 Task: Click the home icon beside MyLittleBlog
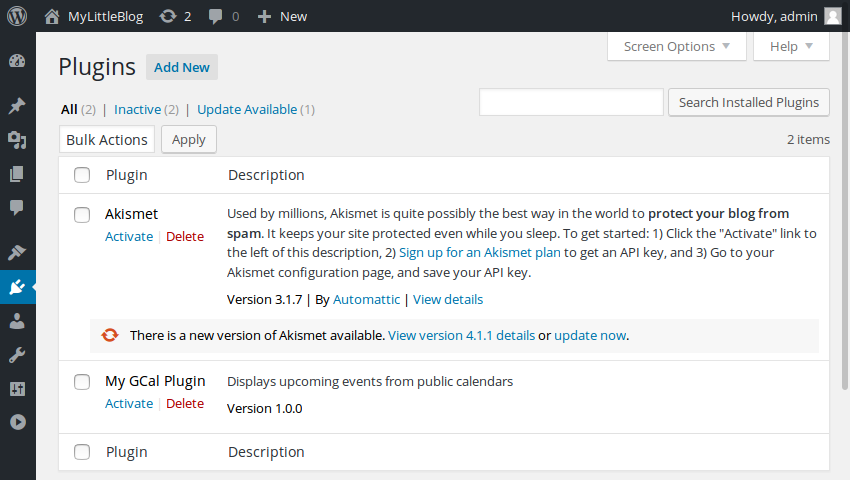(x=52, y=16)
